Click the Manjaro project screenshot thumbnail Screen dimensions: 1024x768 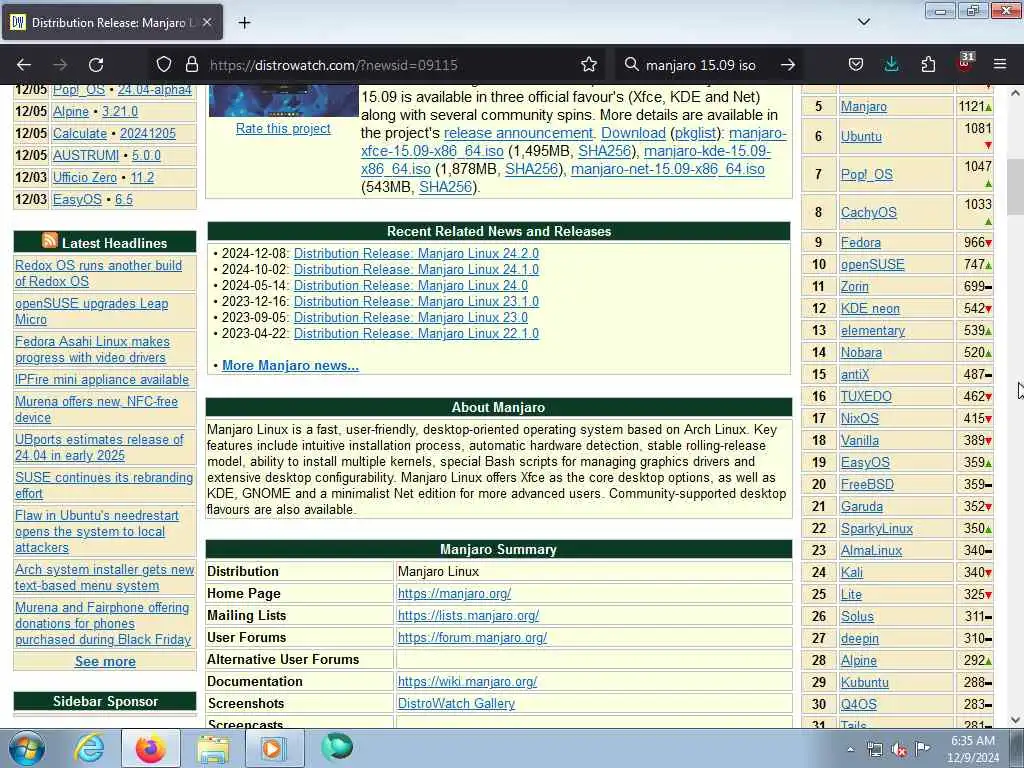283,101
